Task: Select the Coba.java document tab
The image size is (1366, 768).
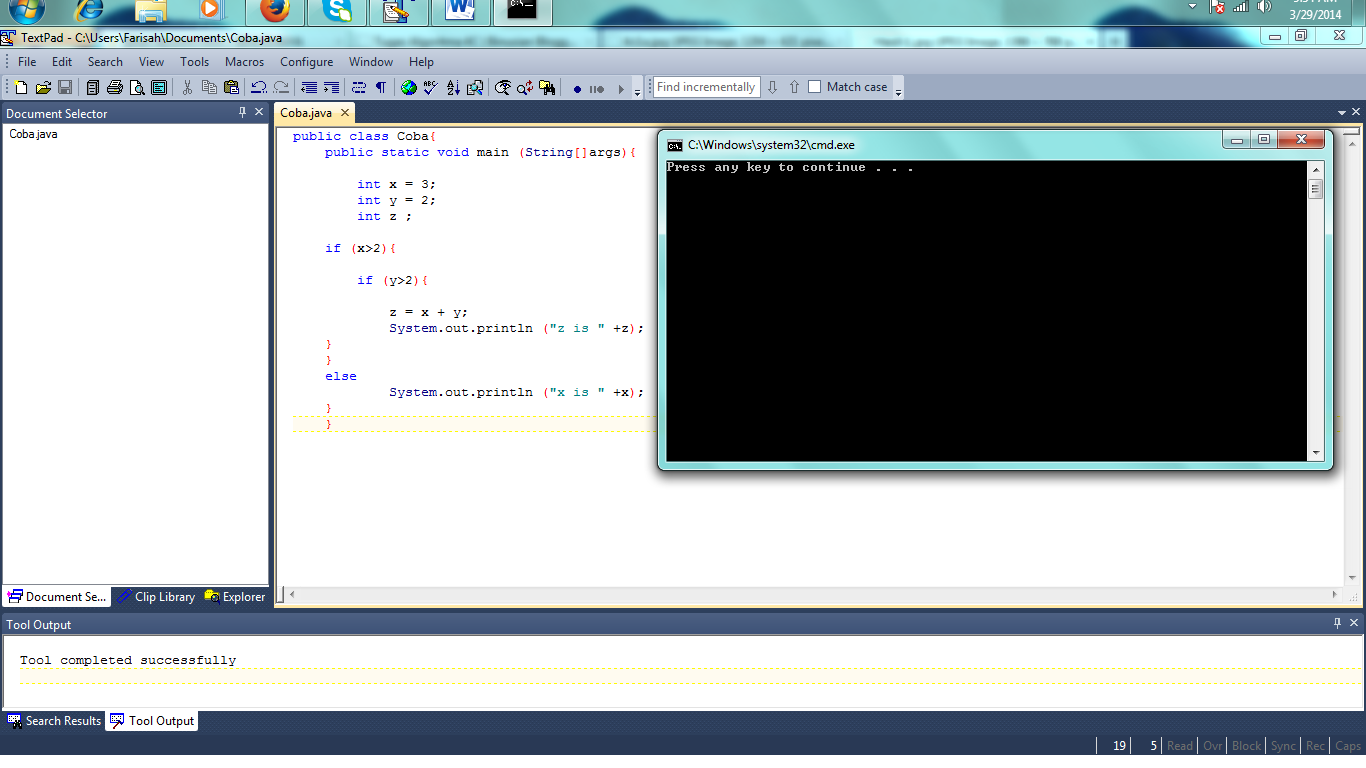Action: point(306,113)
